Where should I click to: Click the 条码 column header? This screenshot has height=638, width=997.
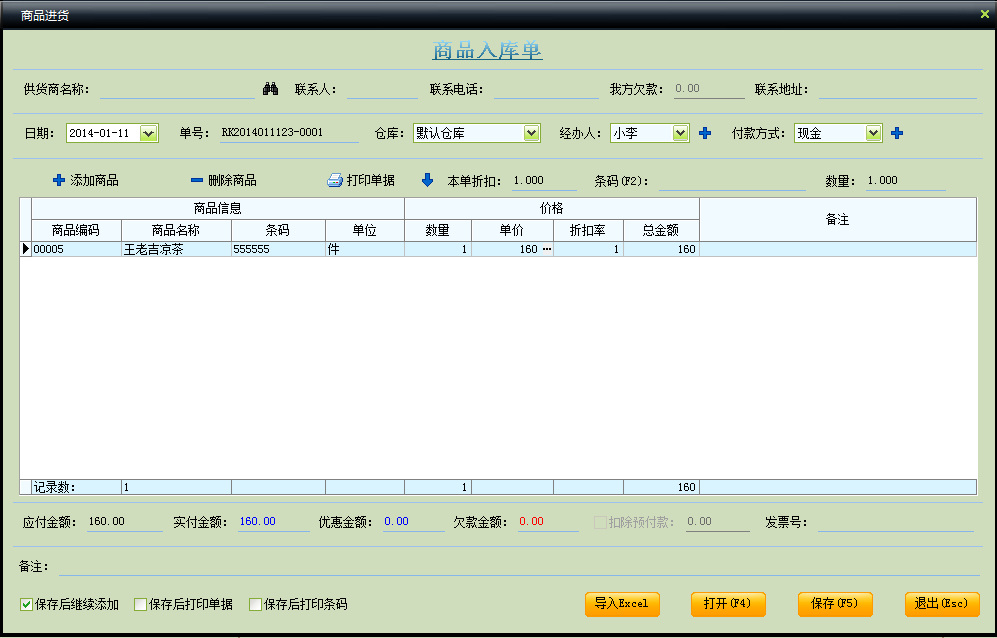(x=278, y=230)
